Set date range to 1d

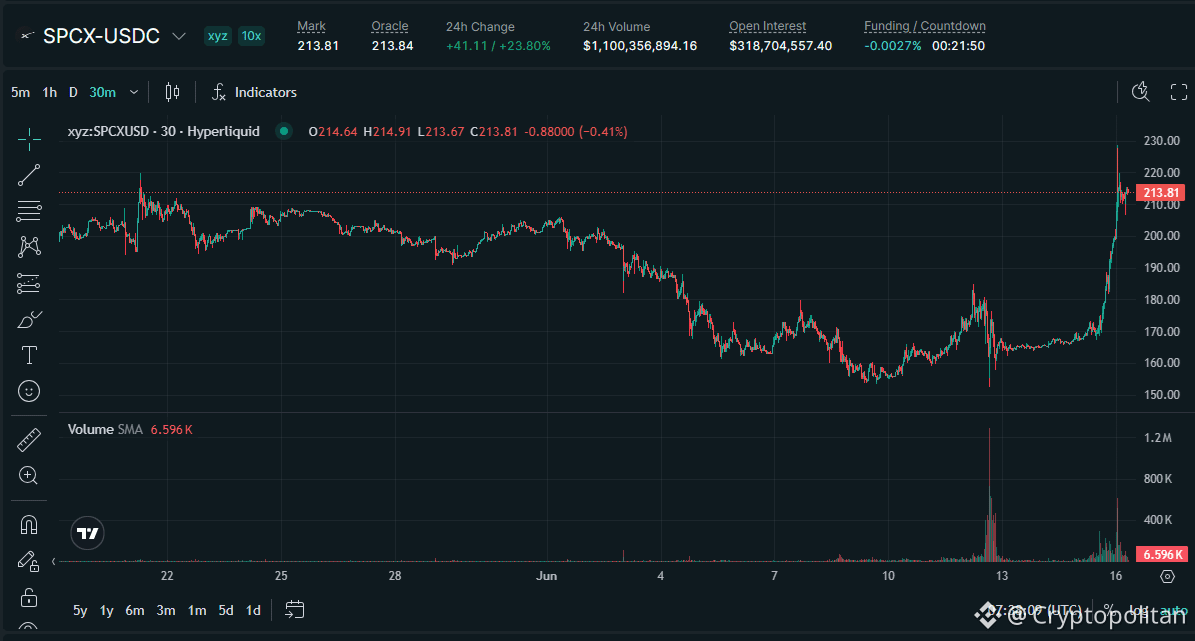254,611
